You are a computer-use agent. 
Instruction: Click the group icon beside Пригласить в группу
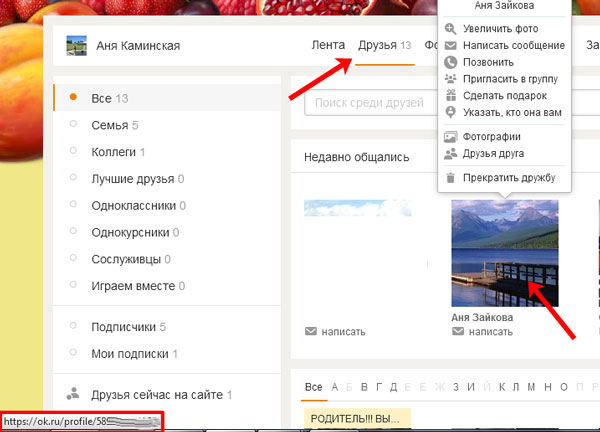click(x=451, y=79)
